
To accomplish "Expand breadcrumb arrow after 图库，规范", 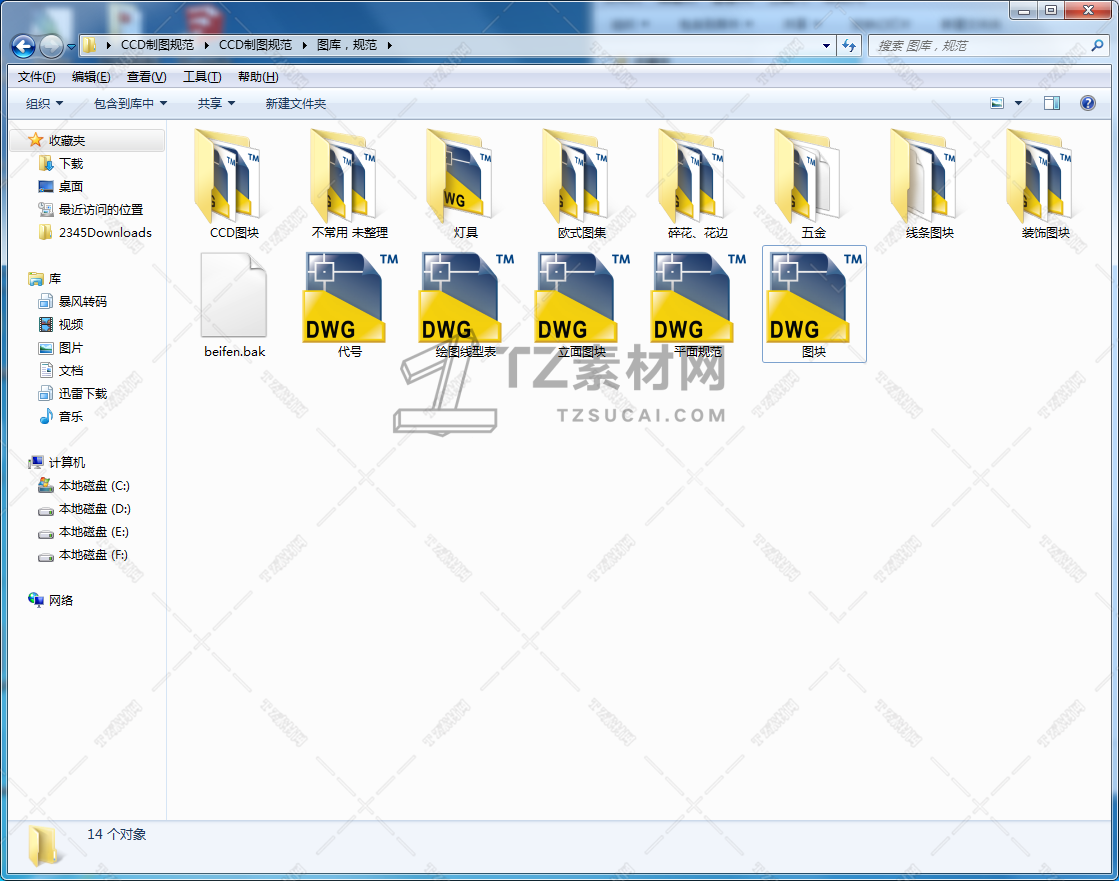I will coord(390,45).
